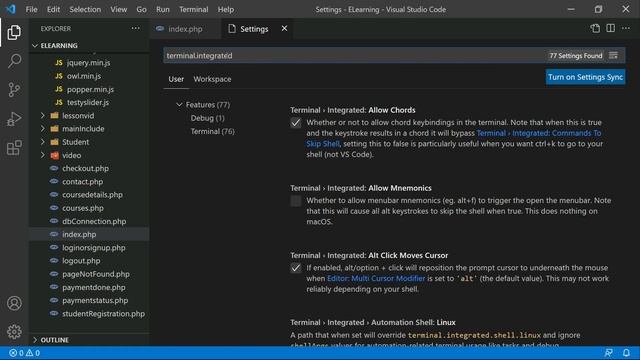Switch to index.php editor tab
Screen dimensions: 640x360
[x=185, y=29]
